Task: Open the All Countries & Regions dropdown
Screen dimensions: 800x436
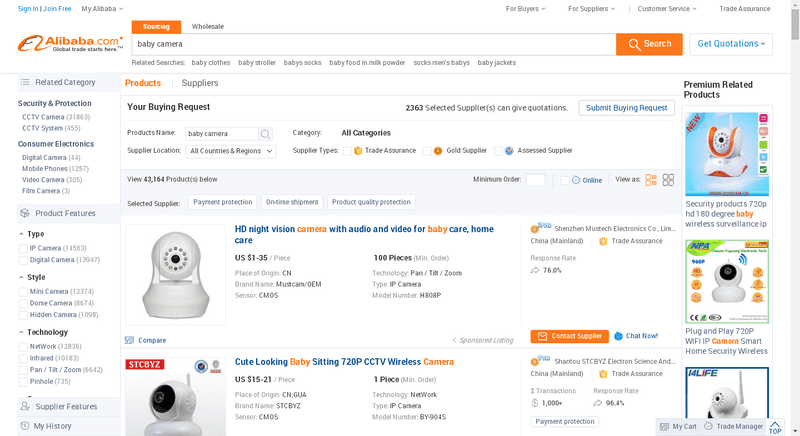Action: 231,151
